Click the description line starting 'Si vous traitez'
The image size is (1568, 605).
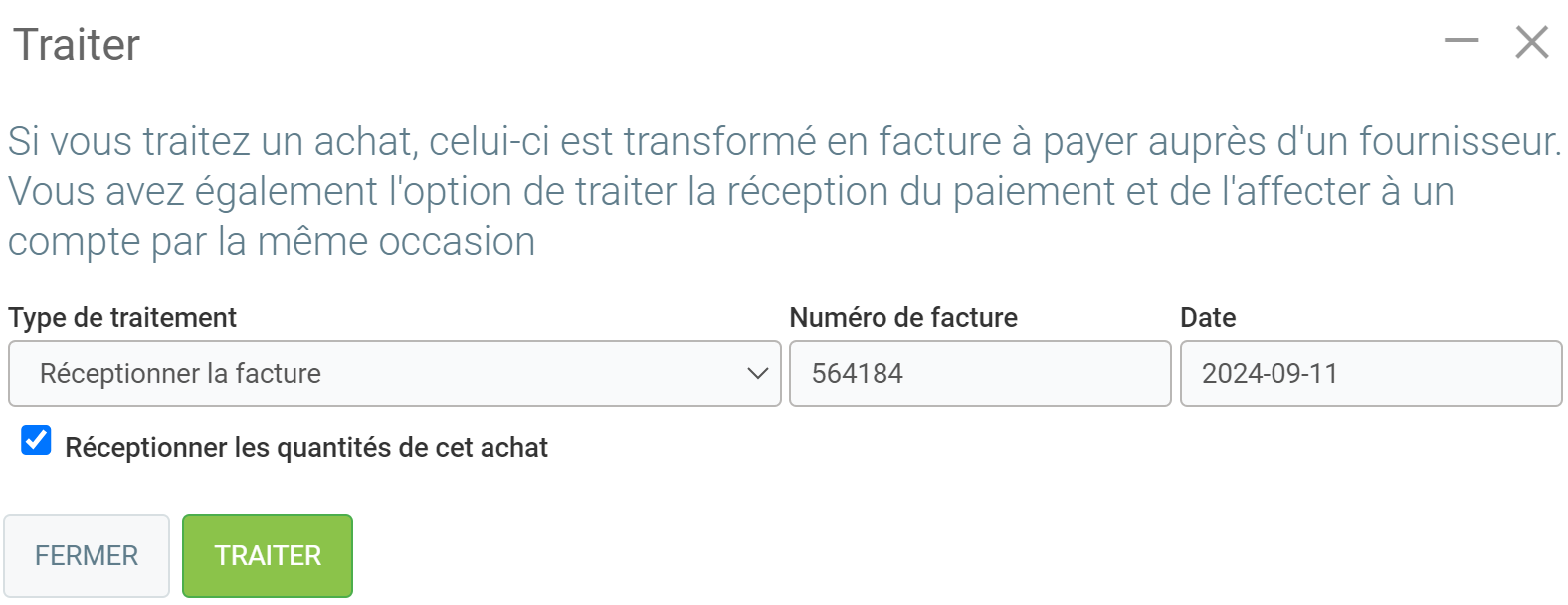[x=784, y=142]
